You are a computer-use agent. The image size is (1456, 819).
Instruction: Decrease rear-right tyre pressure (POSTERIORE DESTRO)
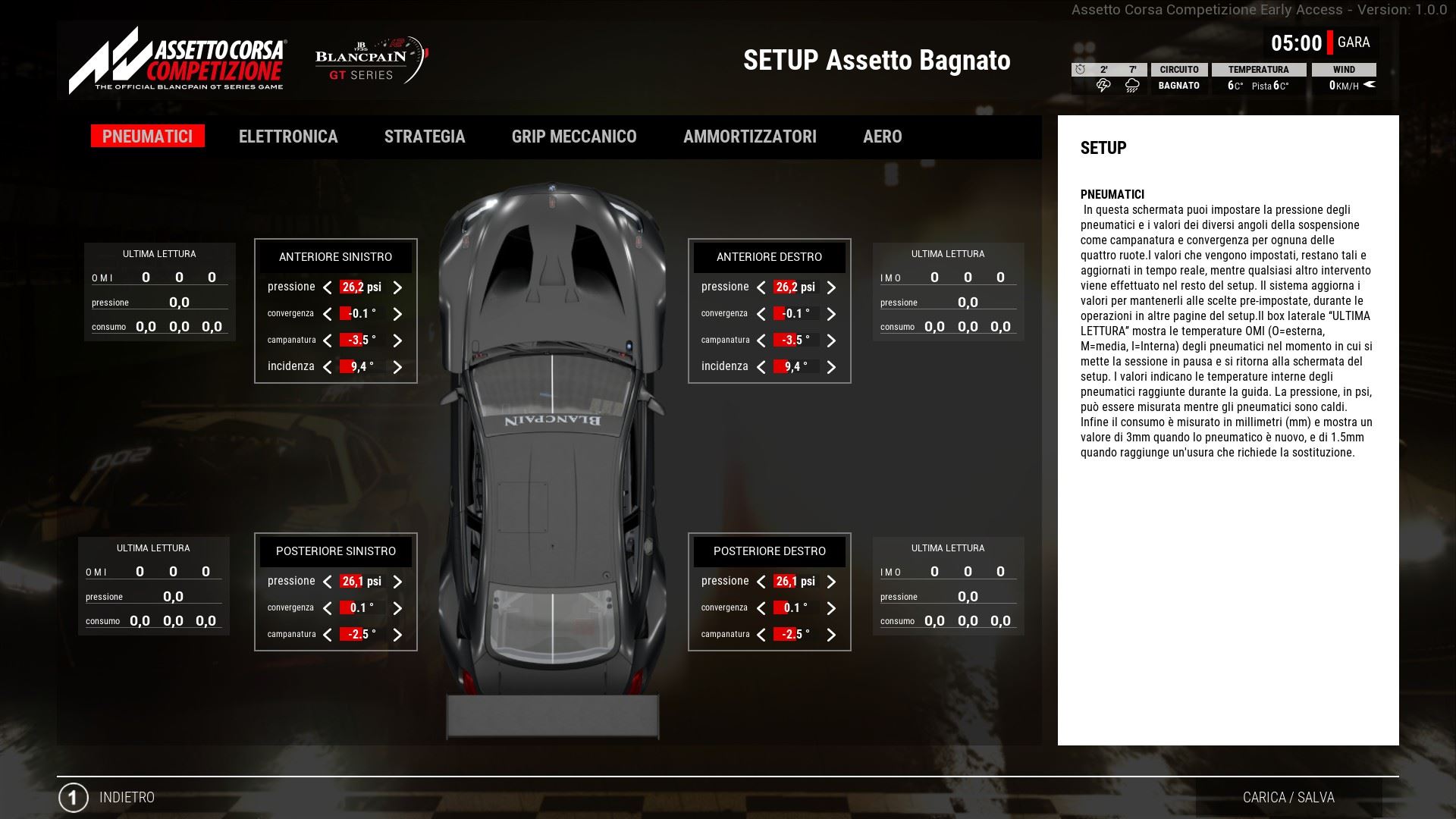(761, 582)
